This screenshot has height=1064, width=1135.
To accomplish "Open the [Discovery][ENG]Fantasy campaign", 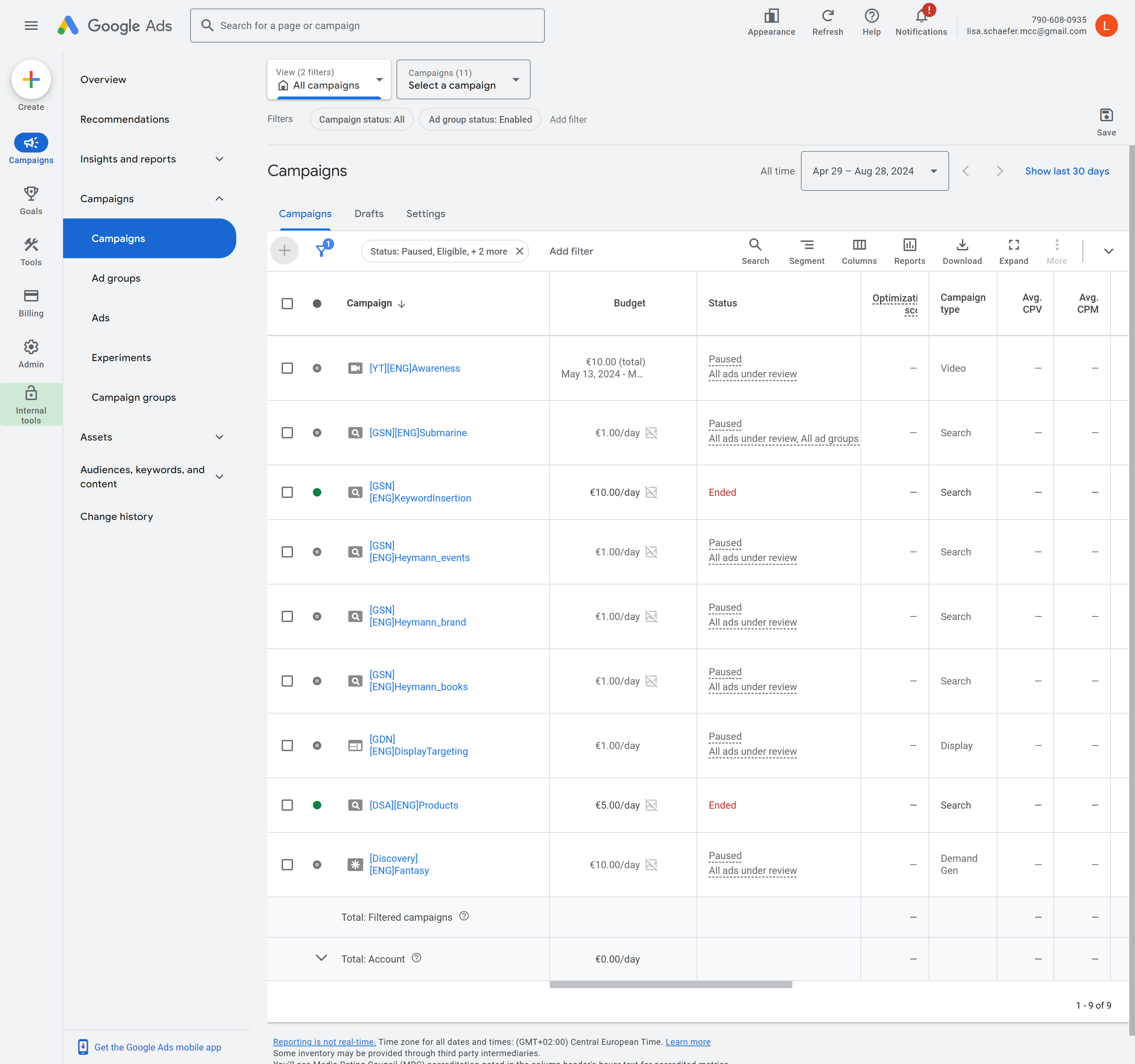I will 399,864.
